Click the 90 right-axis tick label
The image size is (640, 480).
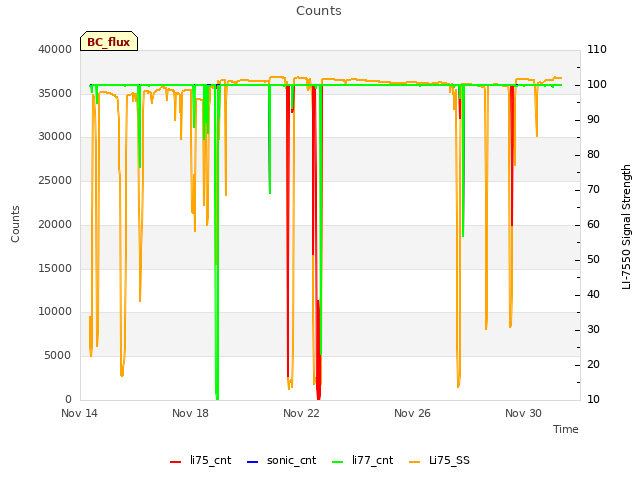tap(593, 120)
